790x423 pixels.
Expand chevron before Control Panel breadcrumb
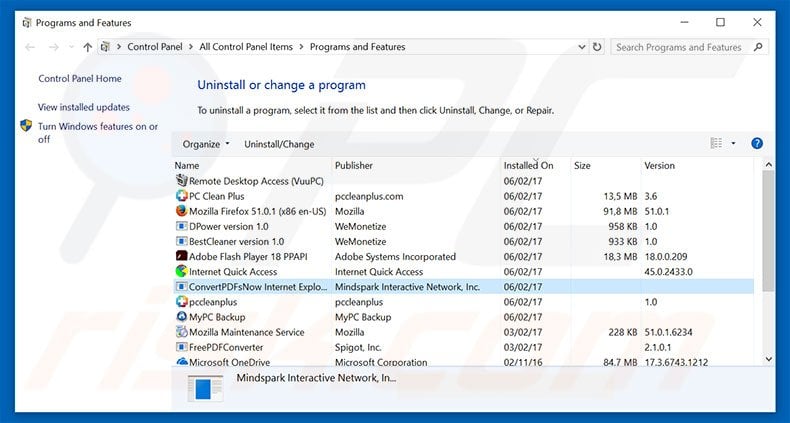click(x=119, y=47)
